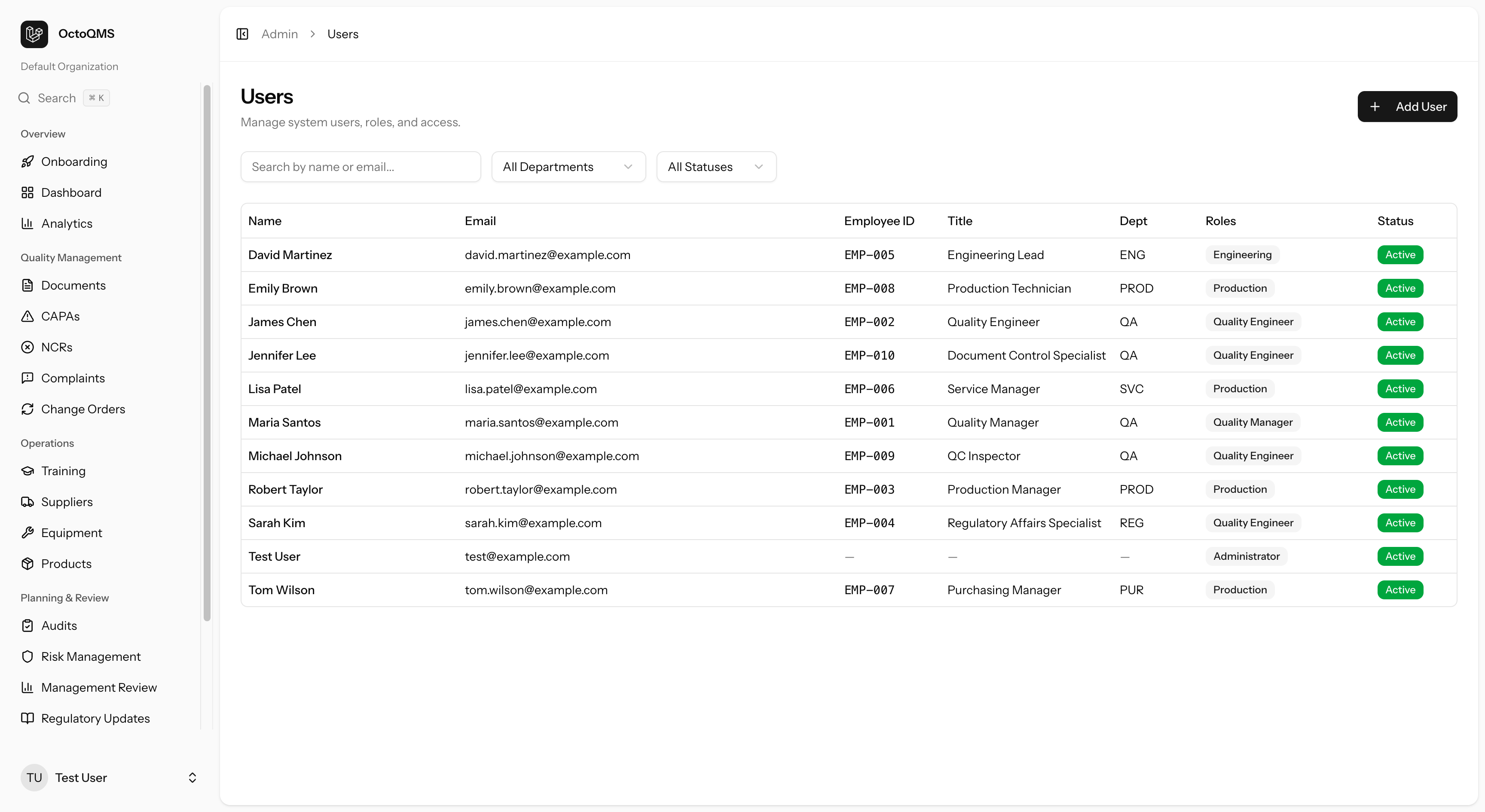This screenshot has height=812, width=1485.
Task: Open the Dashboard grid icon
Action: (27, 192)
